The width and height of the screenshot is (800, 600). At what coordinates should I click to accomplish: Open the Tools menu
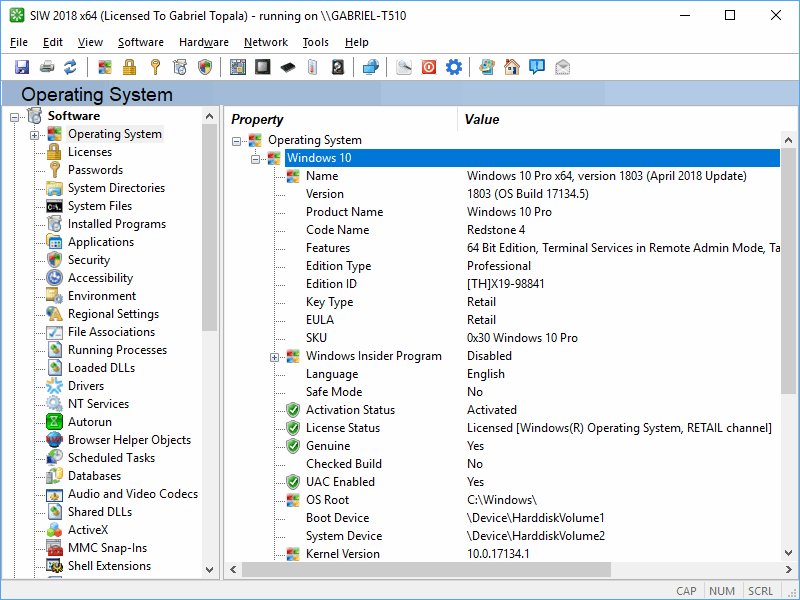point(315,42)
